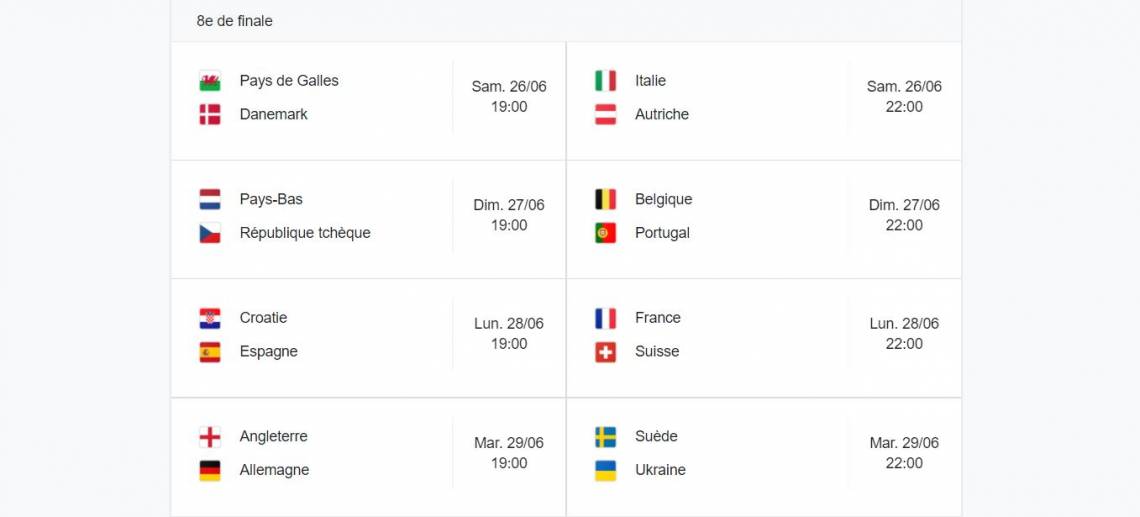
Task: Click the Belgium flag icon
Action: click(x=605, y=199)
